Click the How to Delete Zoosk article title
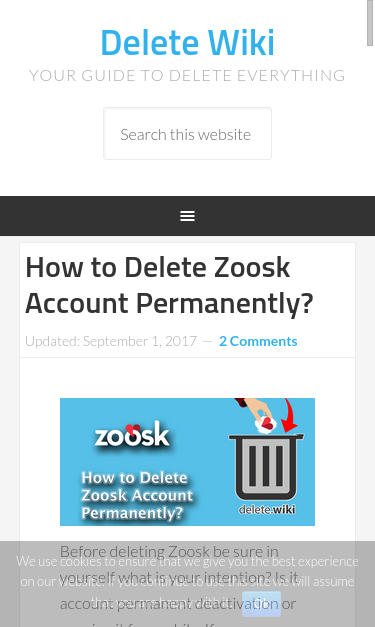 pyautogui.click(x=169, y=285)
